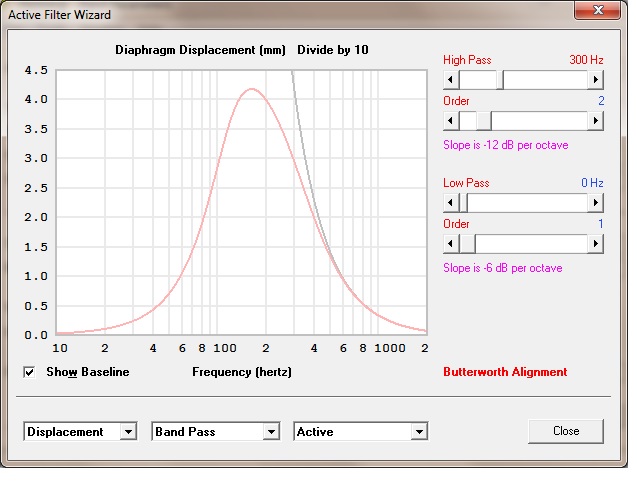Click the Diaphragm Displacement (mm) chart title
The width and height of the screenshot is (638, 484).
point(200,50)
